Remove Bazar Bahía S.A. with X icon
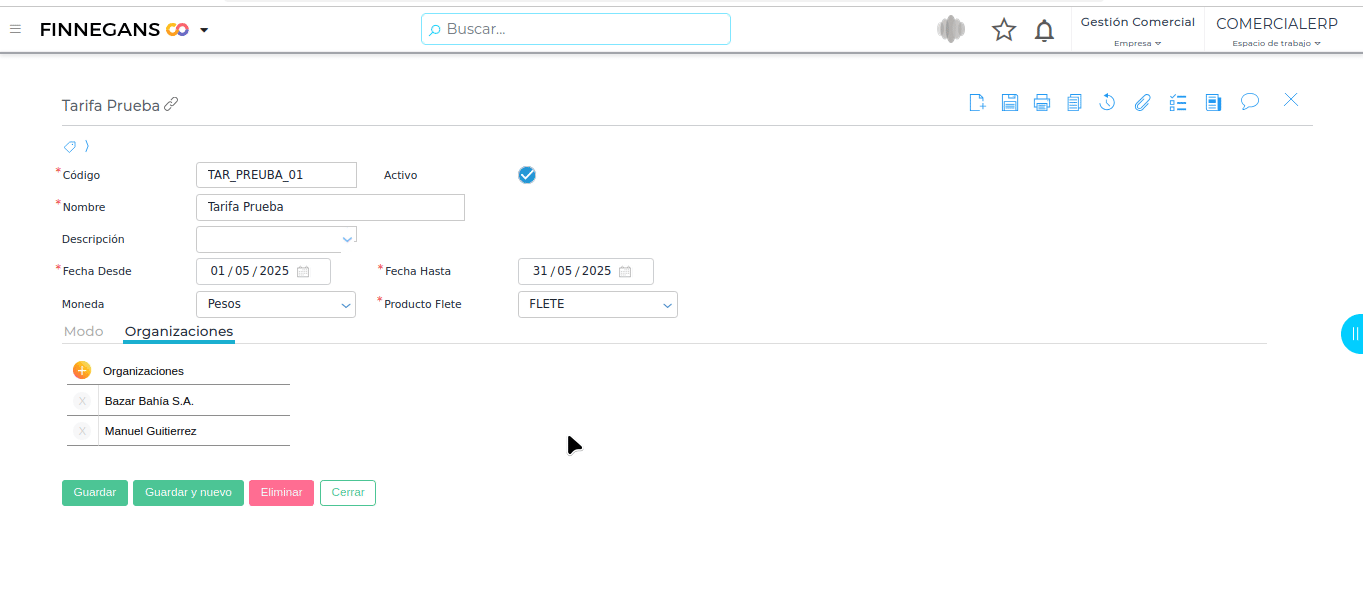 tap(82, 401)
